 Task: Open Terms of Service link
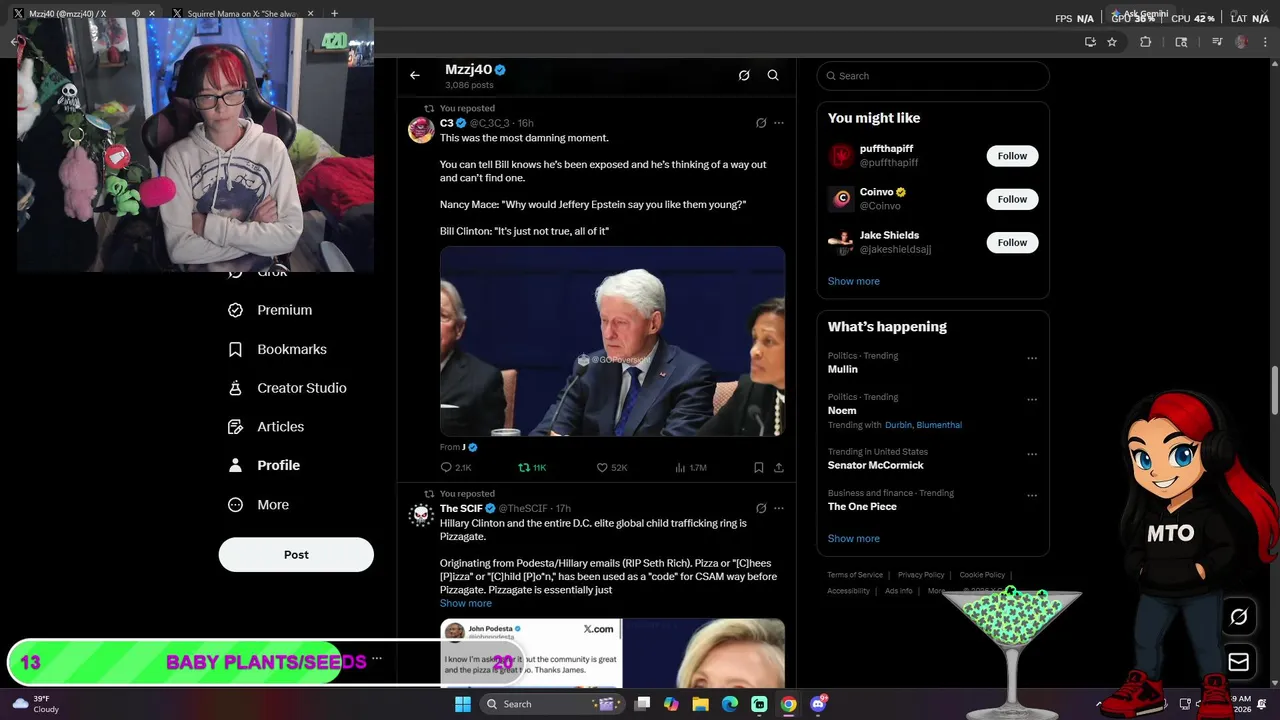pyautogui.click(x=855, y=575)
